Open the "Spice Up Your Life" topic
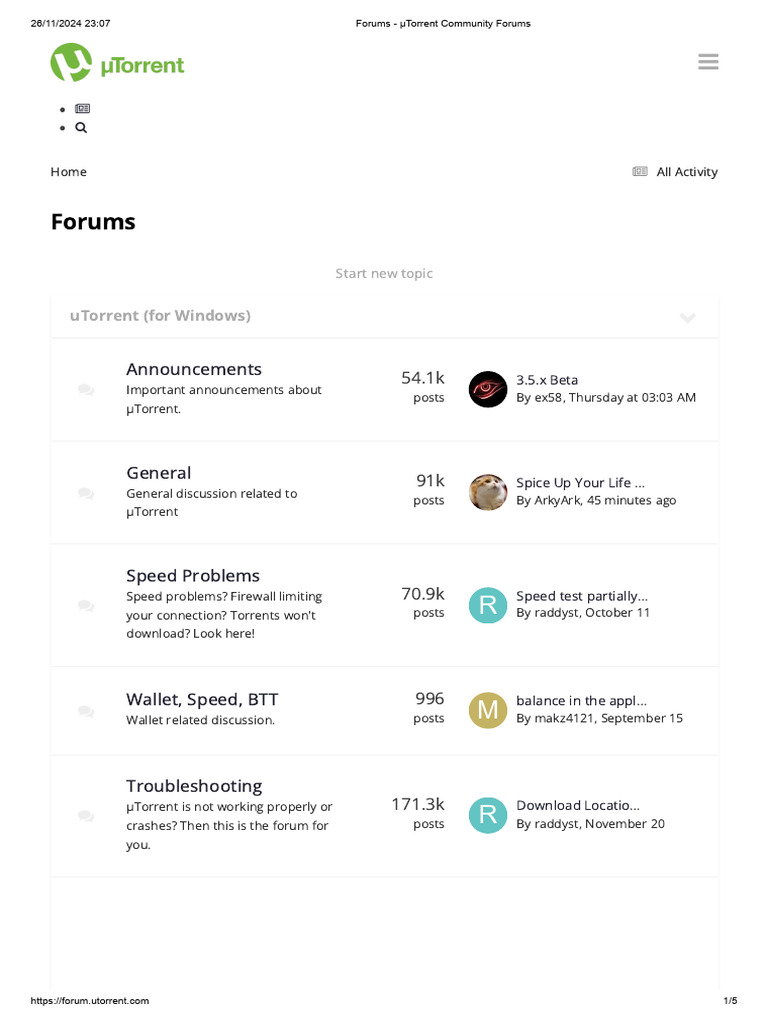Screen dimensions: 768x1024 [580, 483]
